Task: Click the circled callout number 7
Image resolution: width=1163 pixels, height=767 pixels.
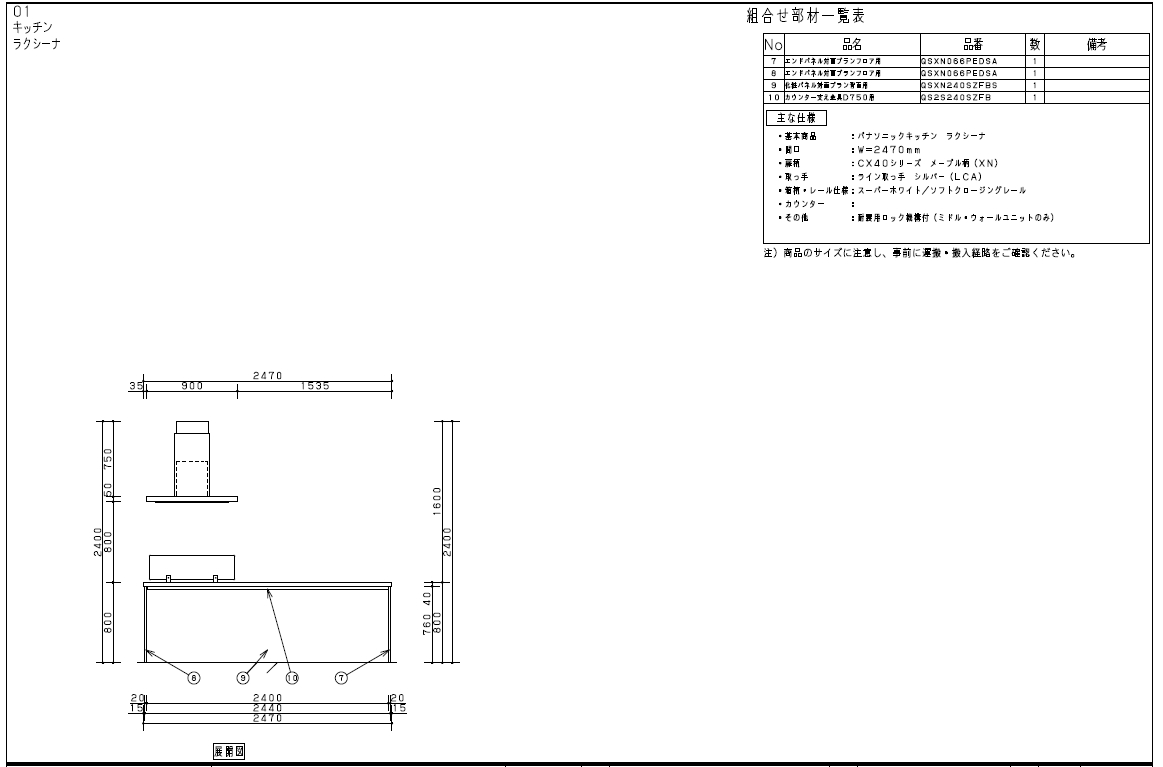Action: coord(341,677)
